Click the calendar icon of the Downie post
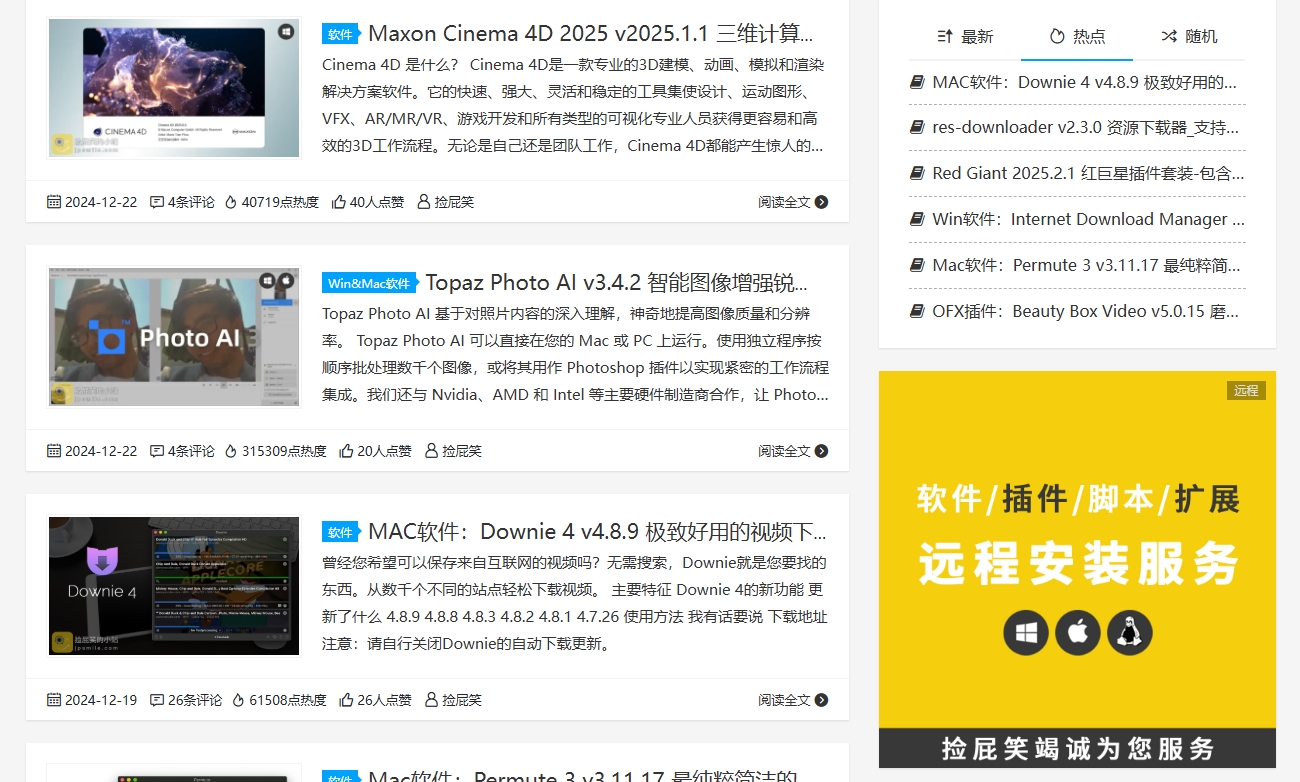Viewport: 1300px width, 782px height. 54,700
